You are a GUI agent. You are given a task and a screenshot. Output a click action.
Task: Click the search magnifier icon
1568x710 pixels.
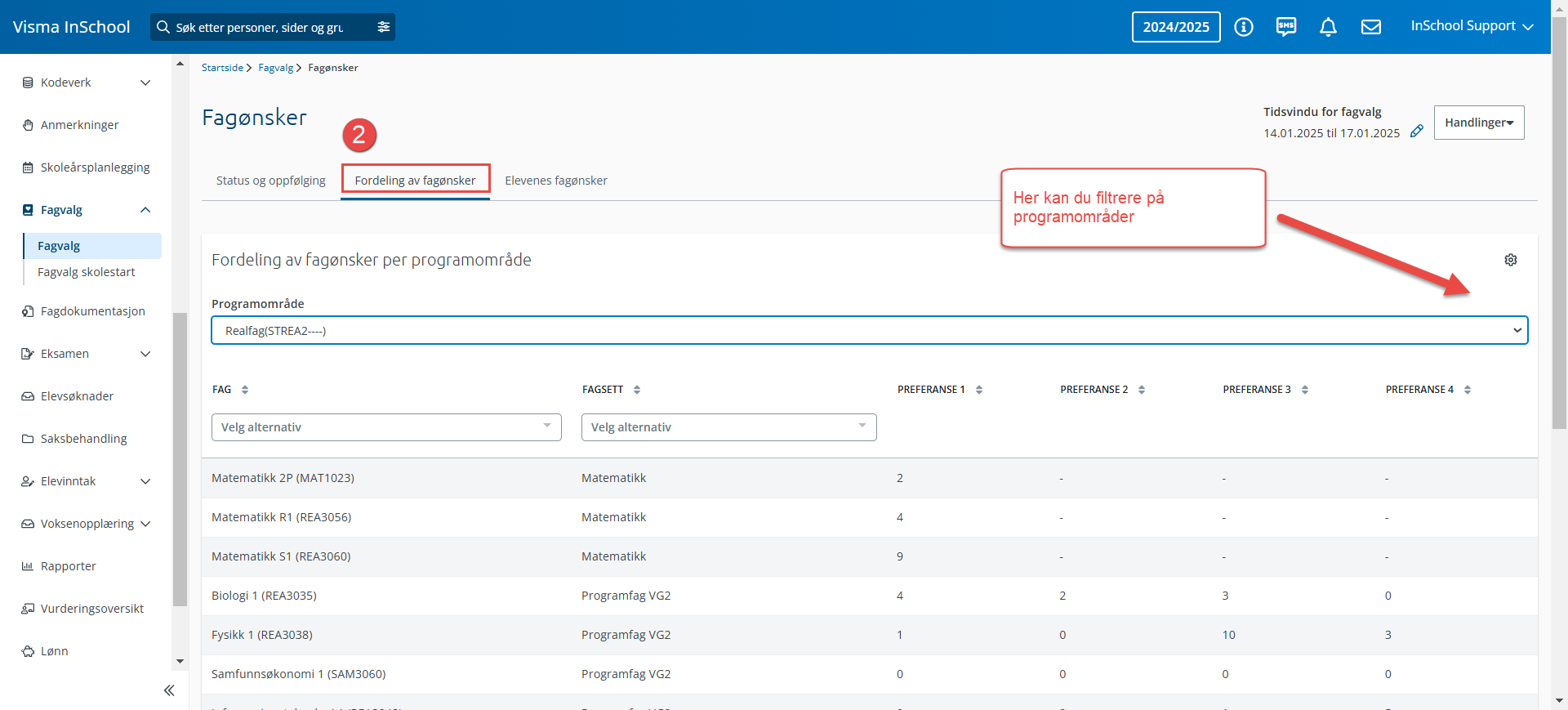click(163, 27)
